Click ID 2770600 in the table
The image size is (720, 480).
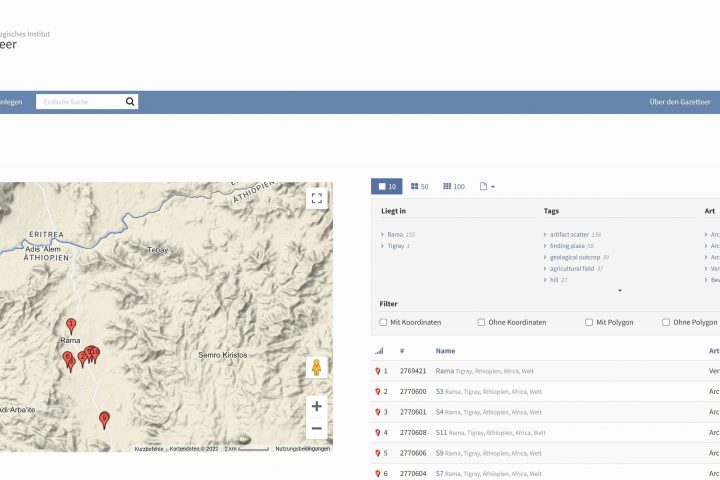(x=413, y=391)
